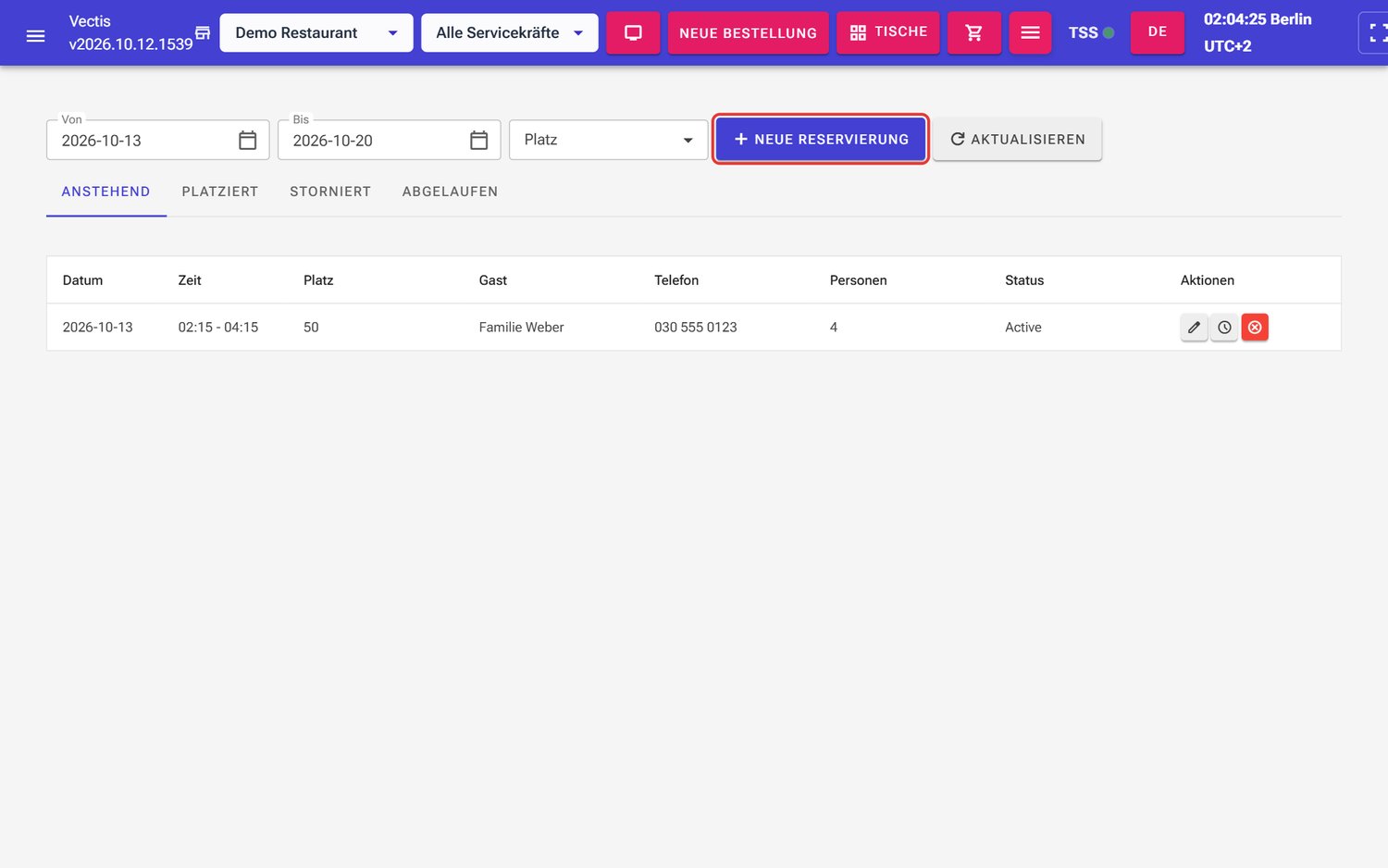Open the Von date calendar picker
1388x868 pixels.
247,141
